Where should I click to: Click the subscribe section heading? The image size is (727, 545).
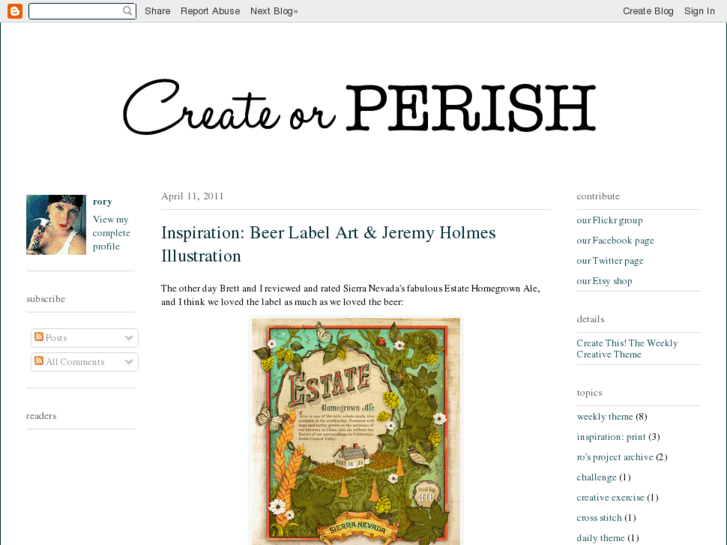tap(45, 299)
